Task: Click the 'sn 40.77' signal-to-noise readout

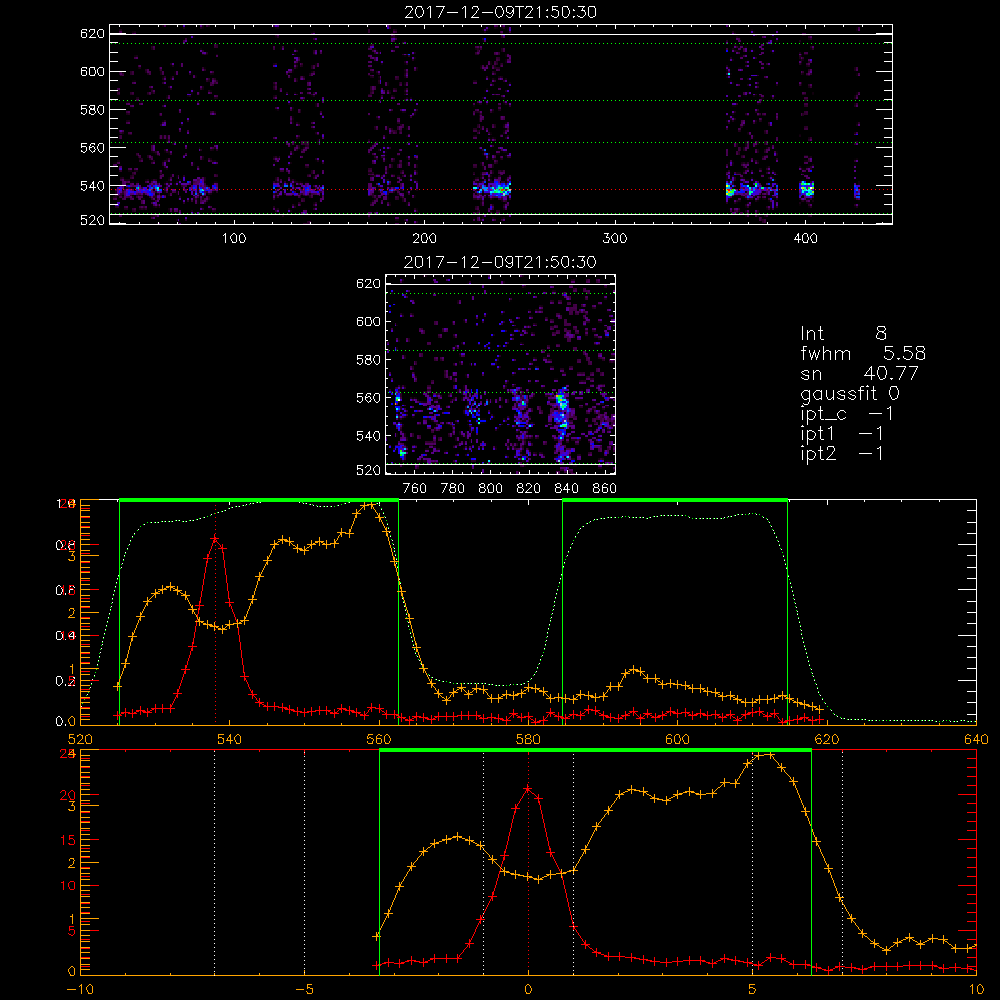Action: (x=859, y=373)
